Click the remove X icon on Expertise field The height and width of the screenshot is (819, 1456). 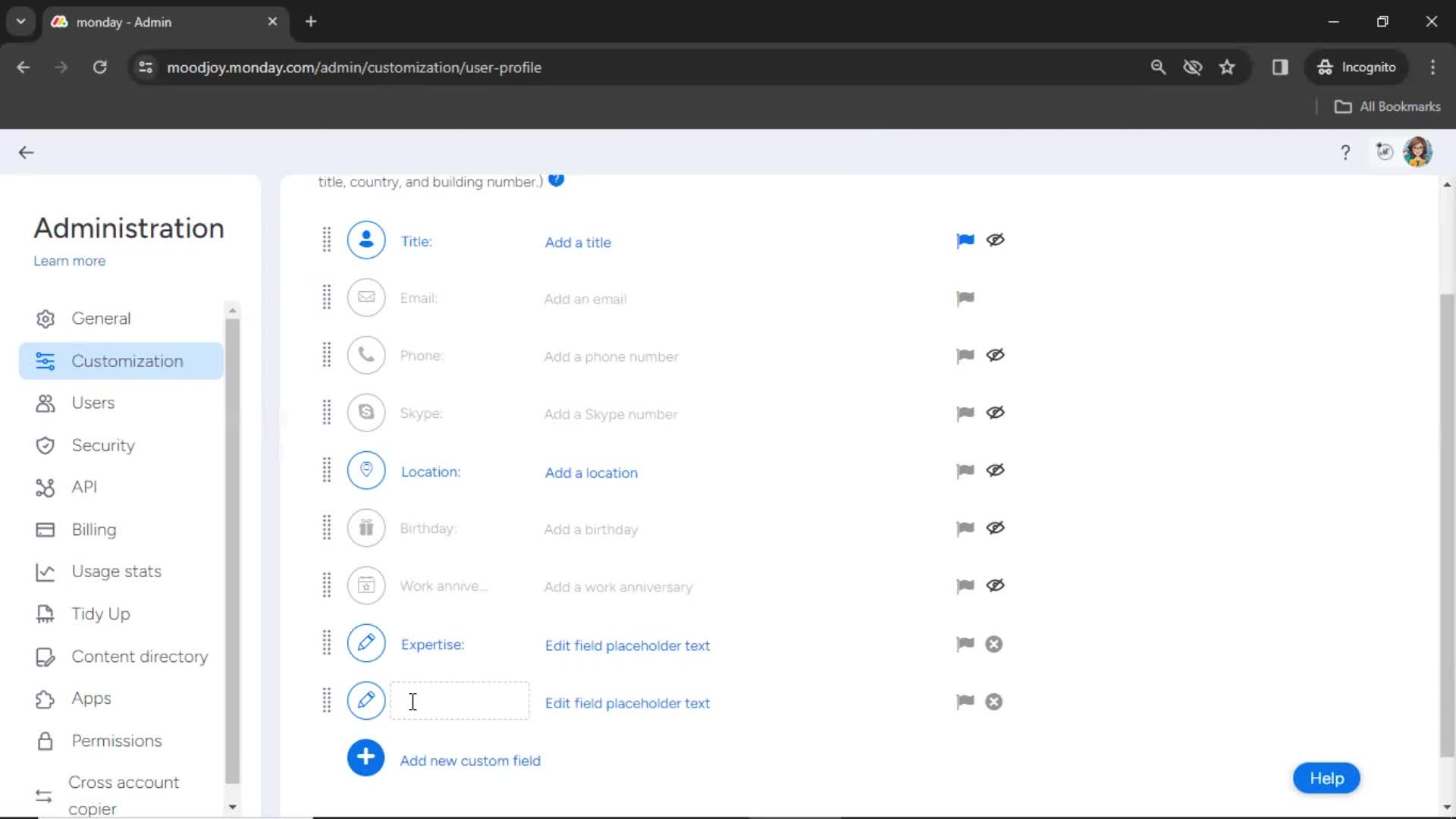tap(993, 644)
